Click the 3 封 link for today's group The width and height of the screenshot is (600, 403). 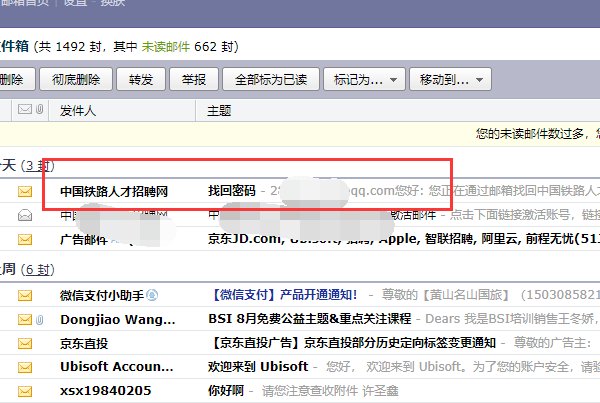(38, 166)
